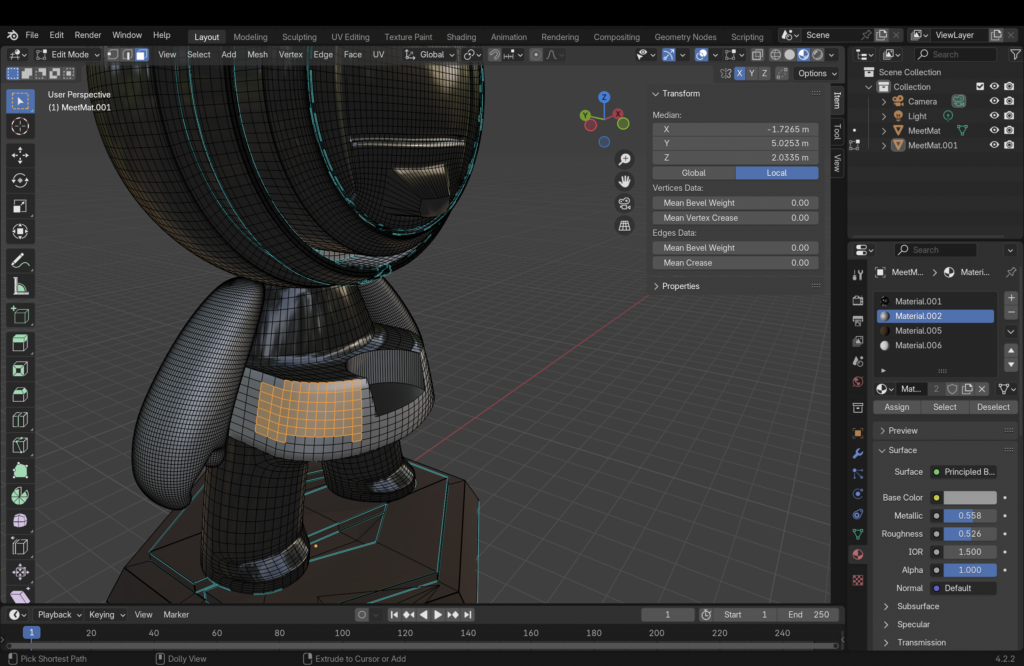Click the Deselect material button

(x=993, y=407)
